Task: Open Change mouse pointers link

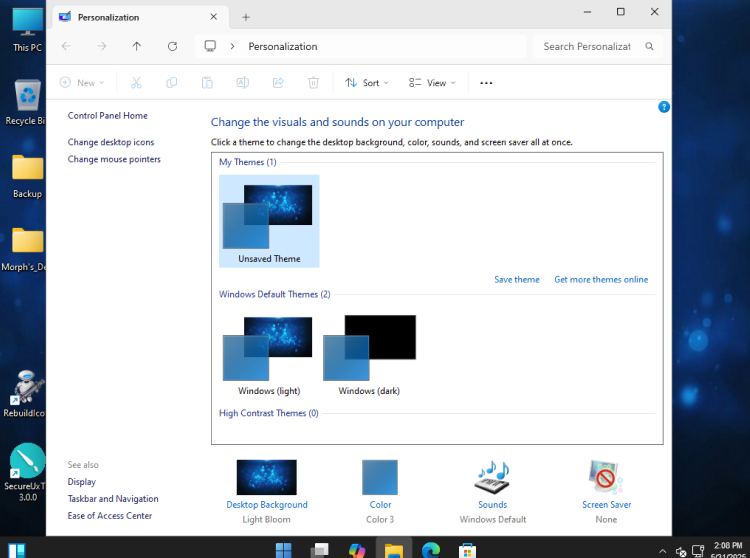Action: pos(114,159)
